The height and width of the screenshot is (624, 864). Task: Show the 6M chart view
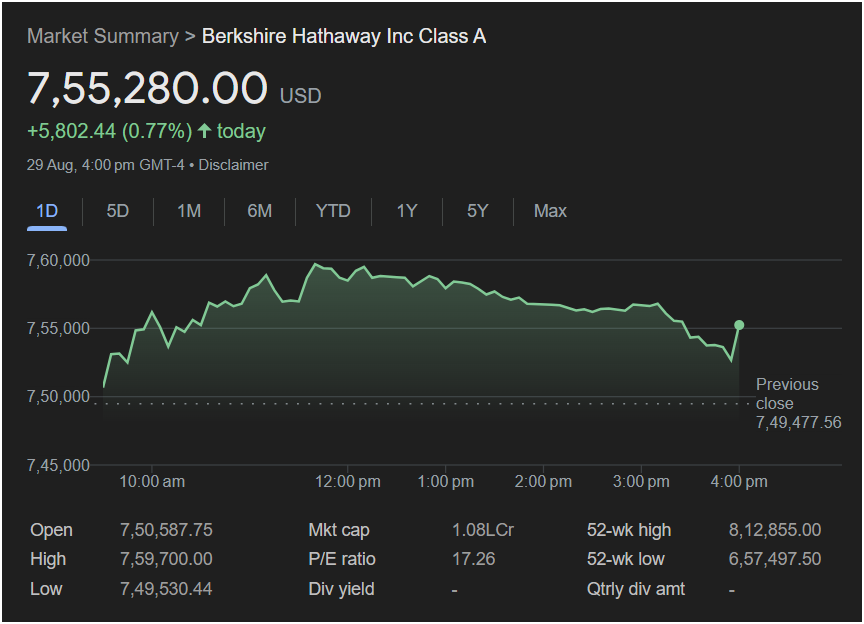[x=259, y=211]
